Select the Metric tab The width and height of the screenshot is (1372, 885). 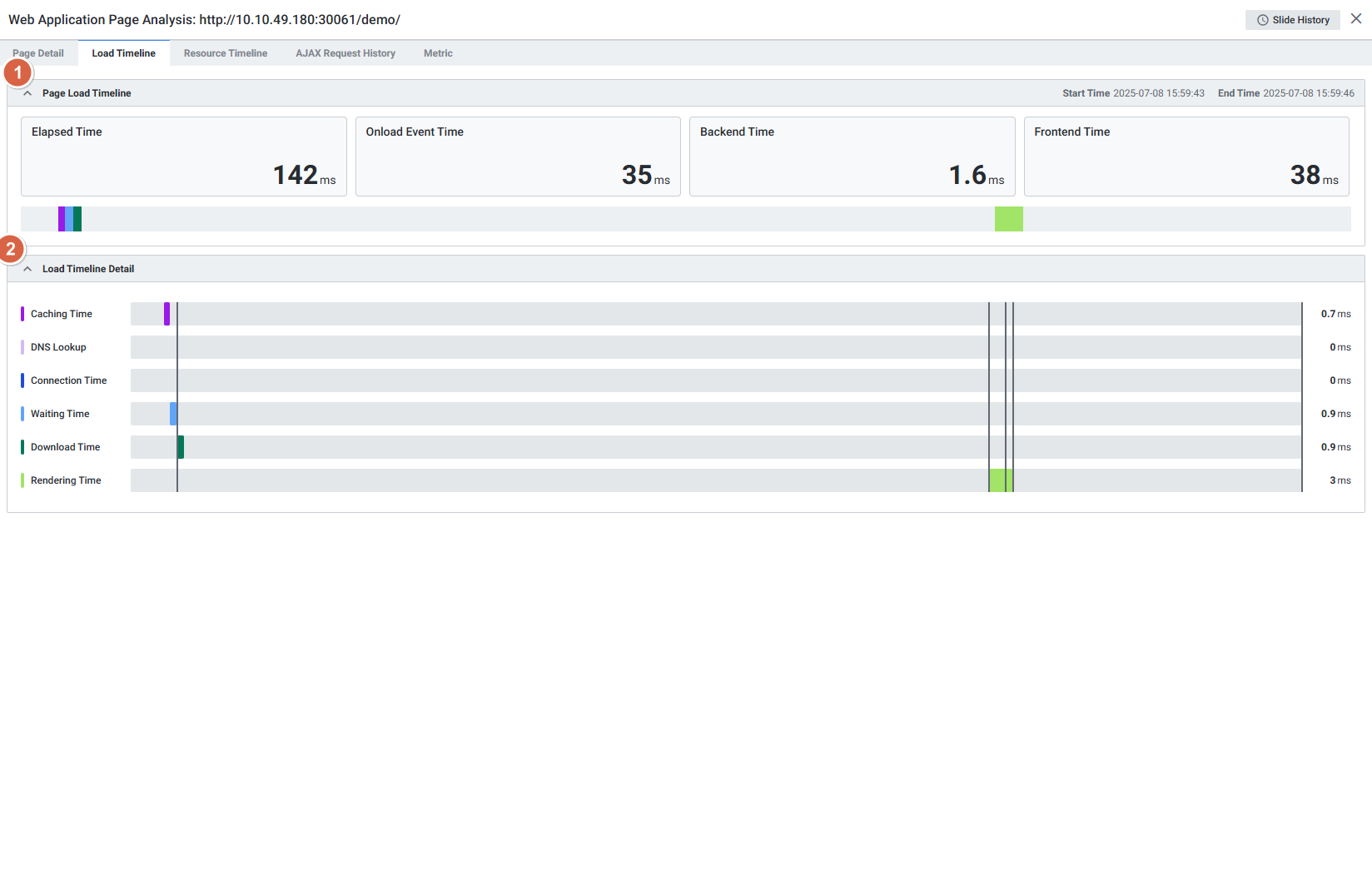pyautogui.click(x=438, y=53)
